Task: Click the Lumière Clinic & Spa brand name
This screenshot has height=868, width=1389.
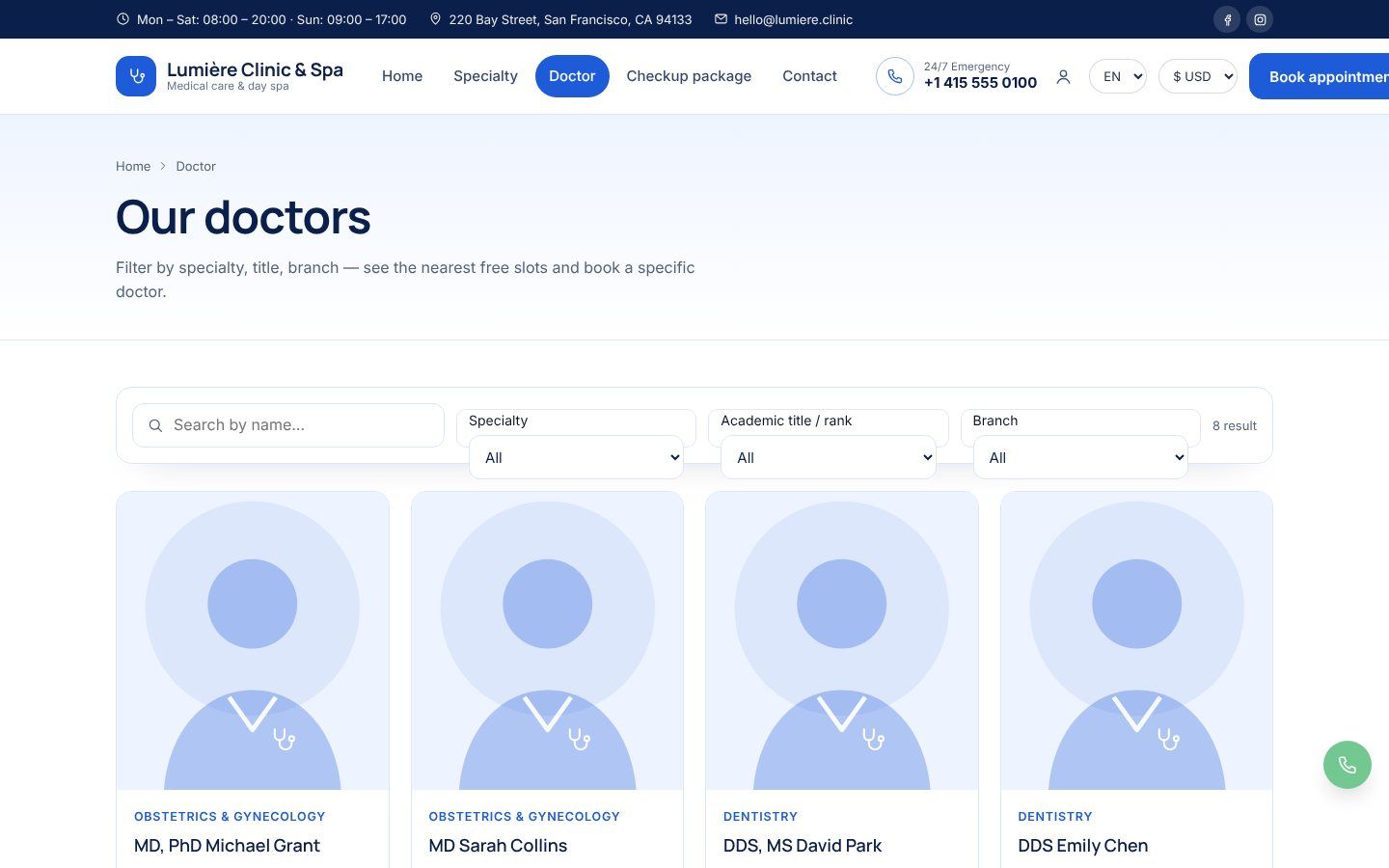Action: [255, 69]
